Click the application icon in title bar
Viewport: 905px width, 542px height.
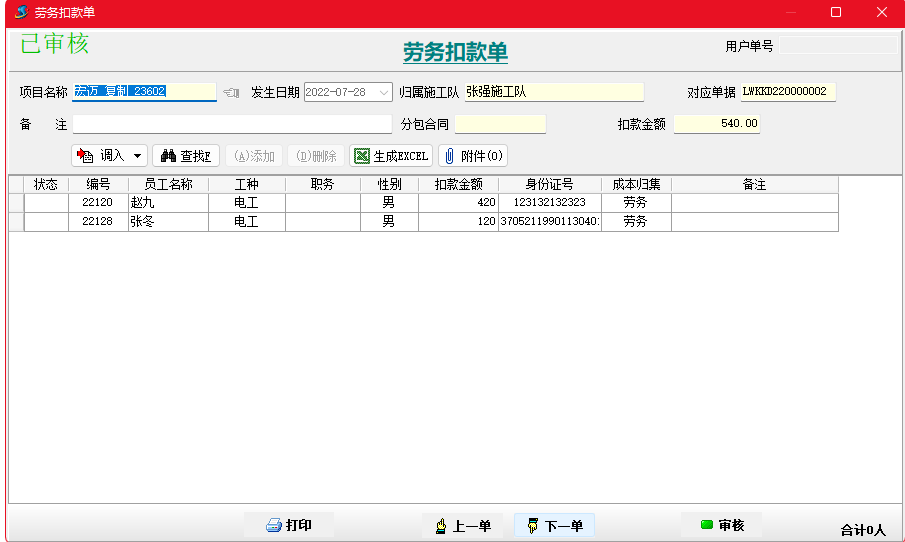coord(20,12)
